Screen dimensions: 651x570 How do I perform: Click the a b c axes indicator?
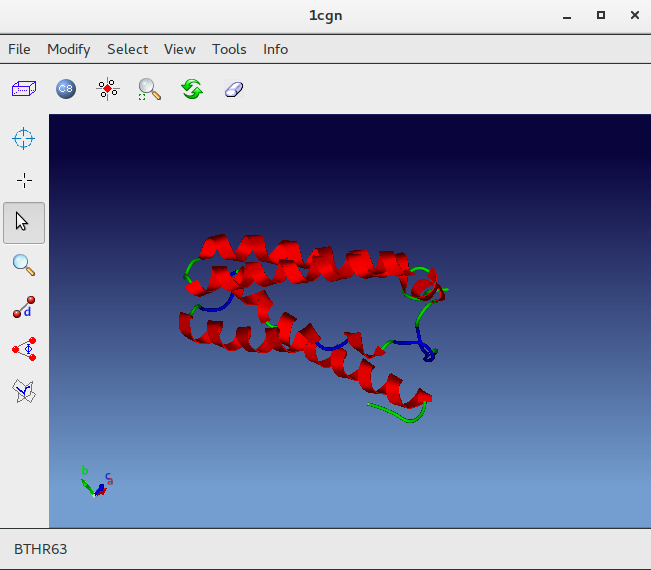tap(97, 482)
